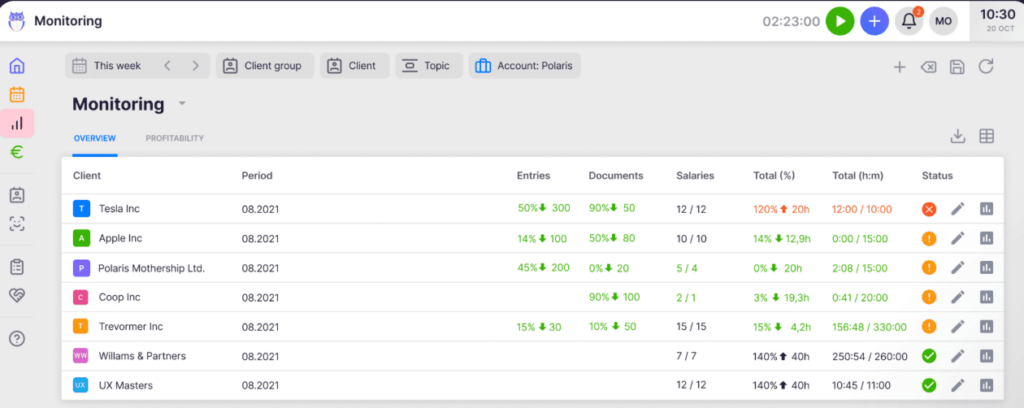The width and height of the screenshot is (1024, 408).
Task: Expand the Monitoring title dropdown arrow
Action: click(182, 104)
